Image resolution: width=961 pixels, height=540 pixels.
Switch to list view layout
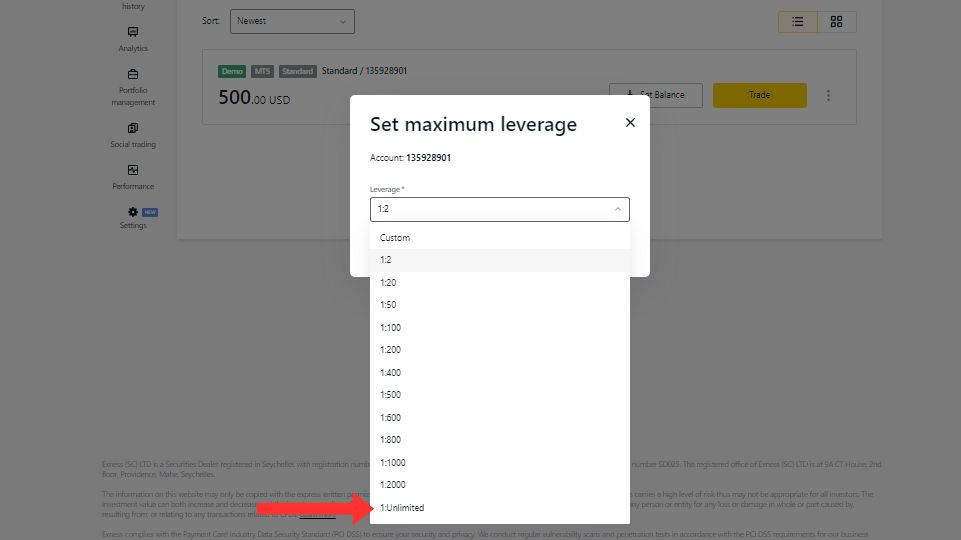point(797,21)
